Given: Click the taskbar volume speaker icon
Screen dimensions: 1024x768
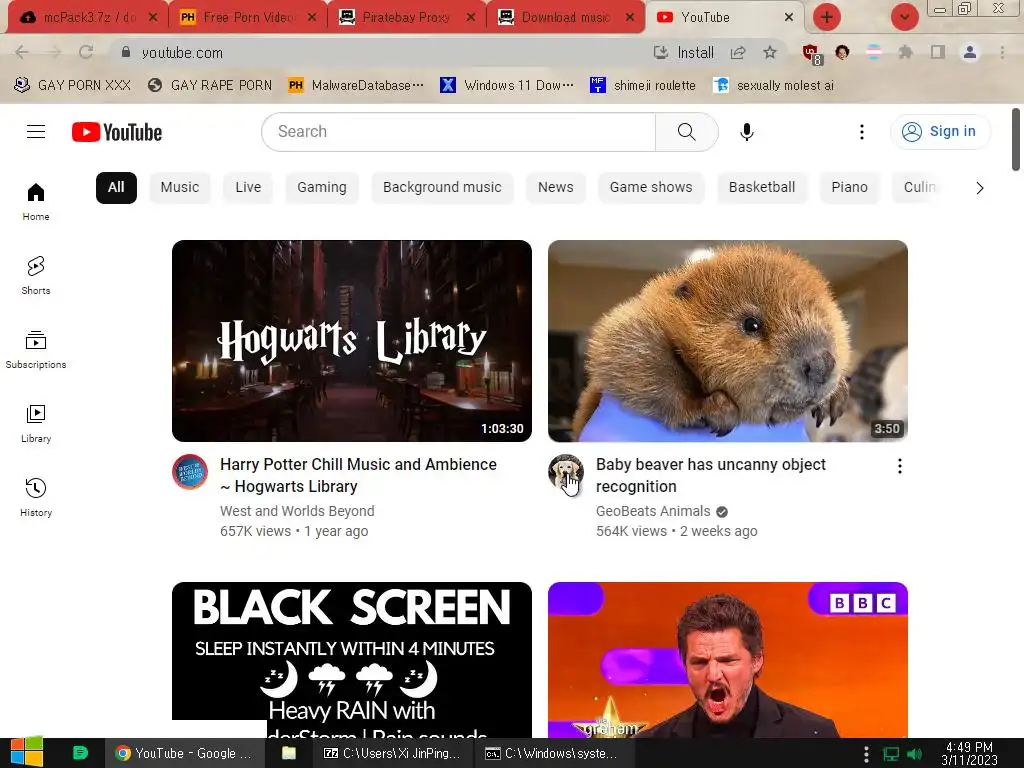Looking at the screenshot, I should (x=914, y=754).
